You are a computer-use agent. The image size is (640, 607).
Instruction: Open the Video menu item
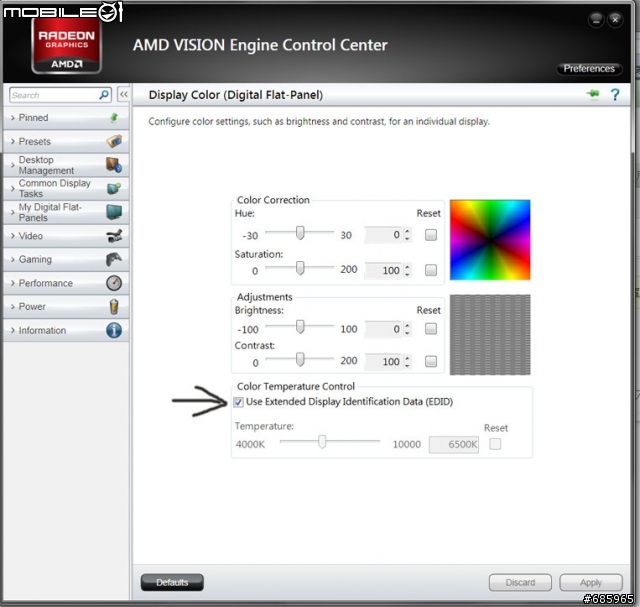[66, 236]
